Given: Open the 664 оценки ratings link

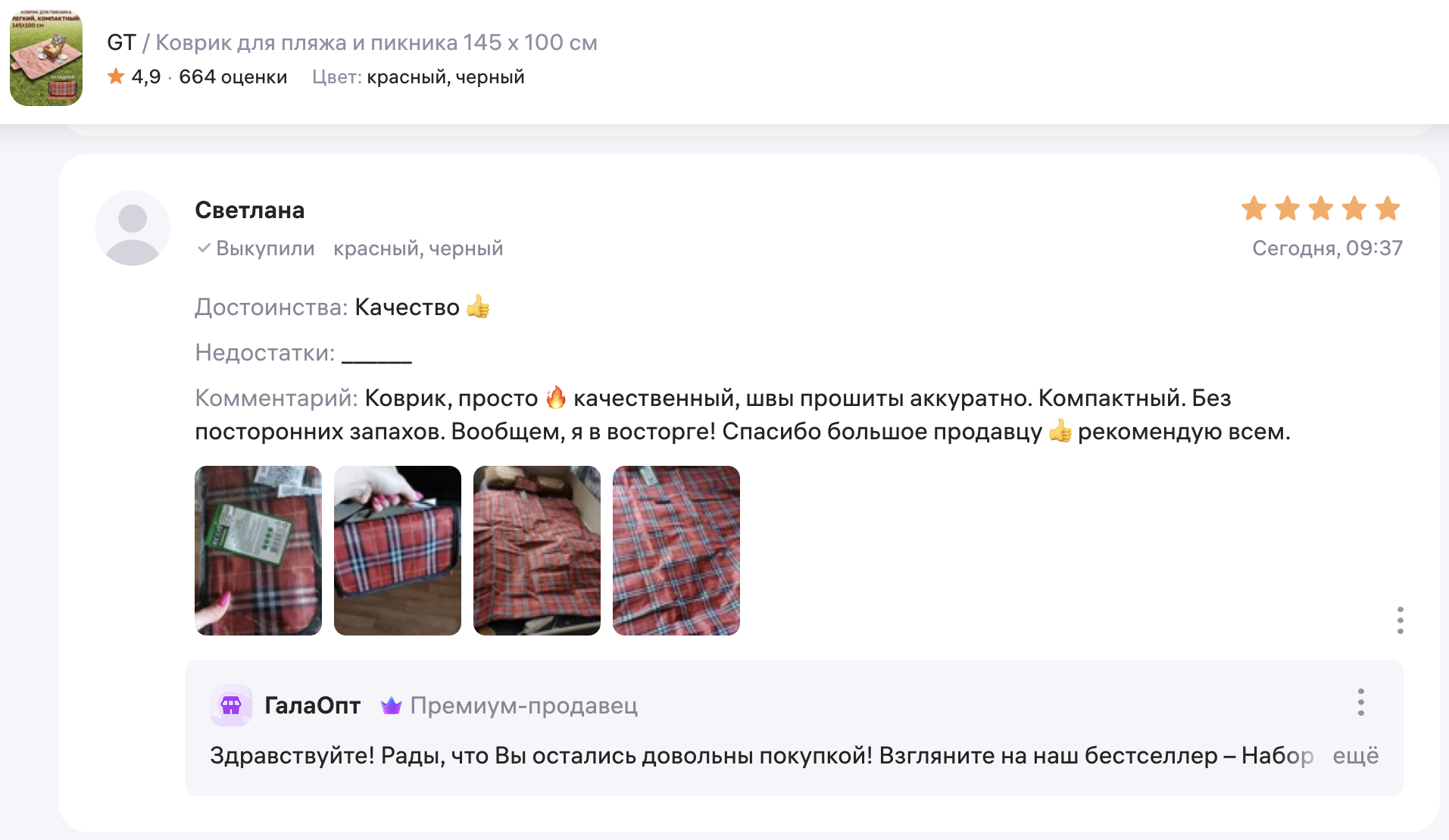Looking at the screenshot, I should [233, 77].
